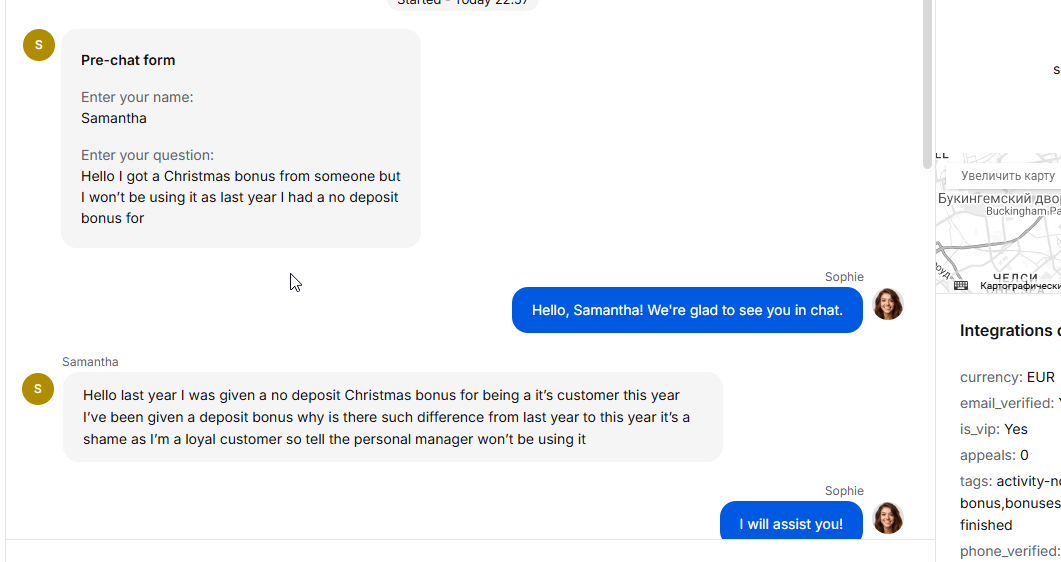Click Sophie's photo next to greeting message
Viewport: 1061px width, 562px height.
pos(888,304)
